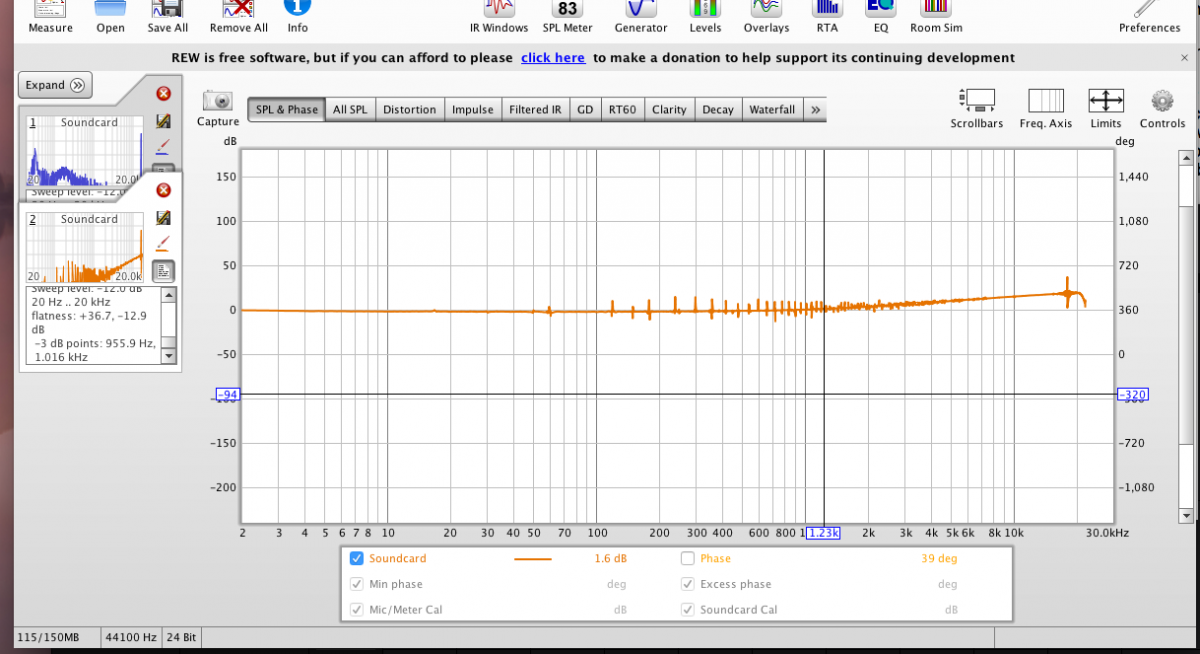Click graph vertical scrollbar down arrow
The height and width of the screenshot is (654, 1200).
click(1186, 515)
